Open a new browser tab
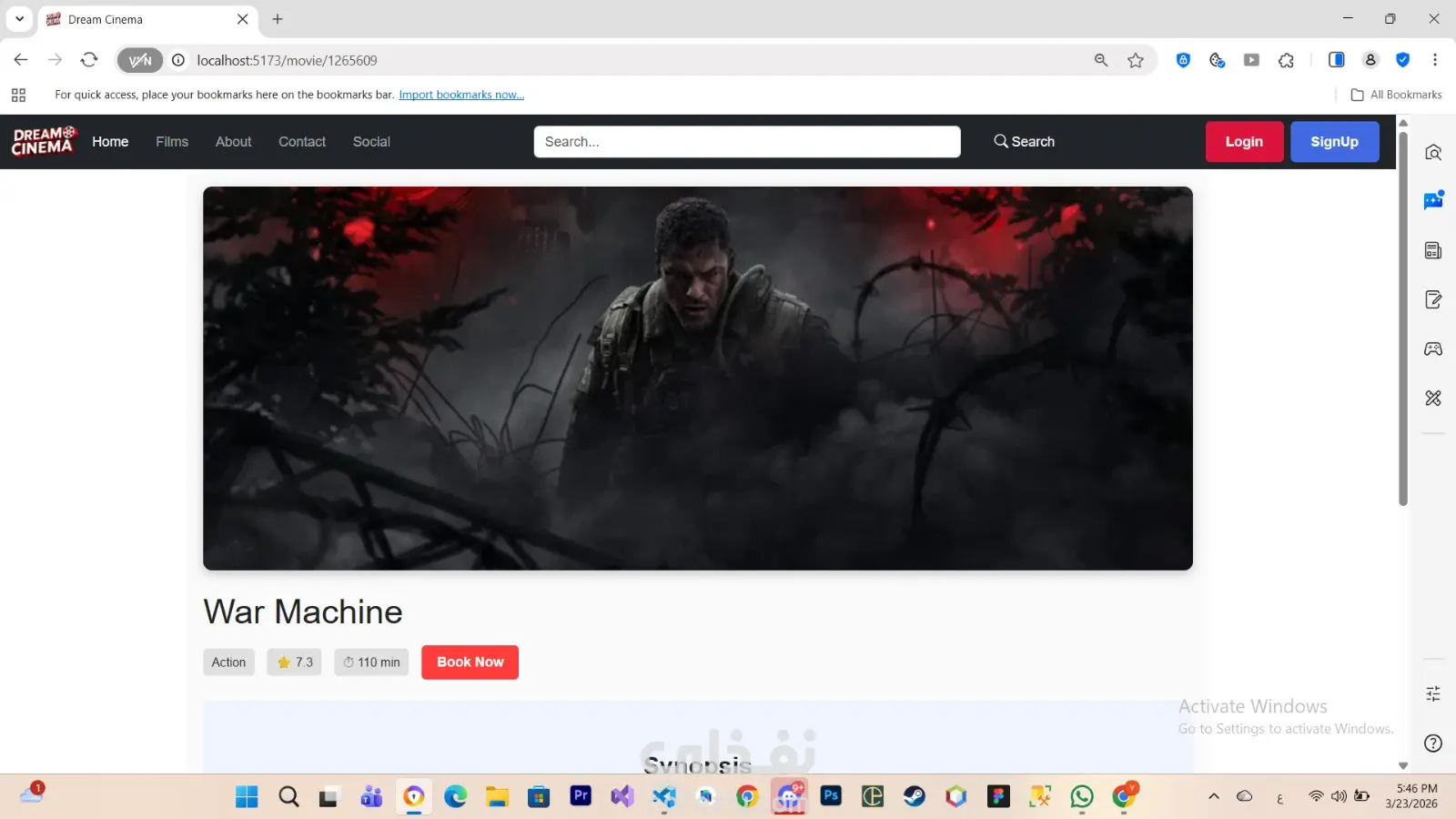Viewport: 1456px width, 819px height. click(278, 19)
